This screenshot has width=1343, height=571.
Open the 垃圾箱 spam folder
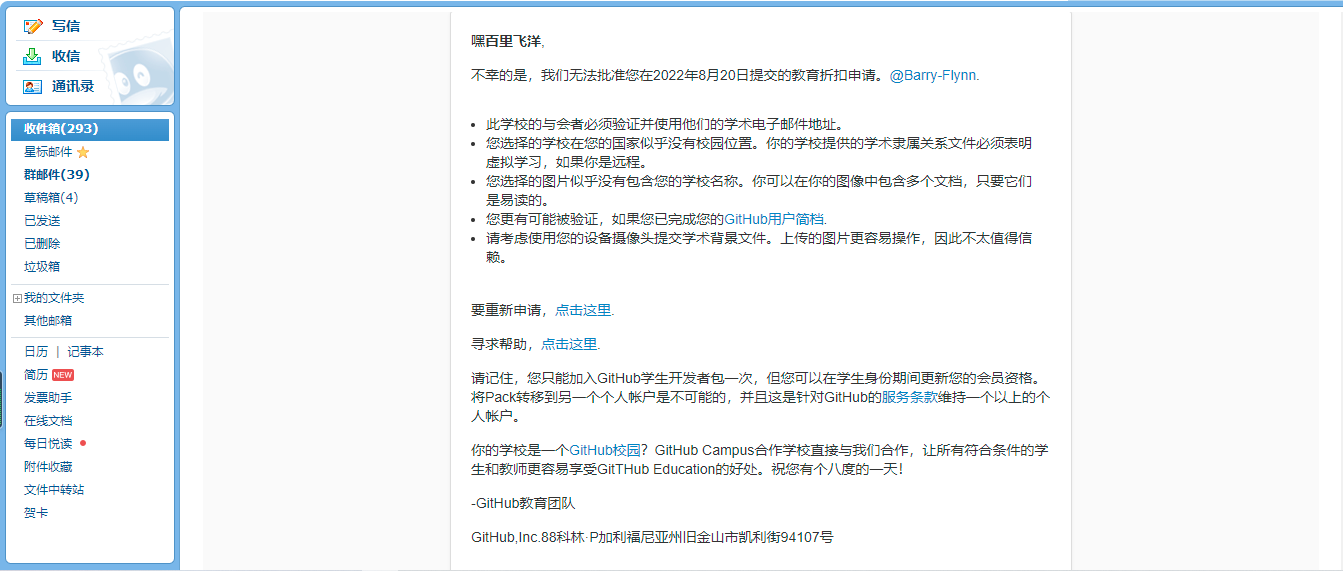pos(42,267)
